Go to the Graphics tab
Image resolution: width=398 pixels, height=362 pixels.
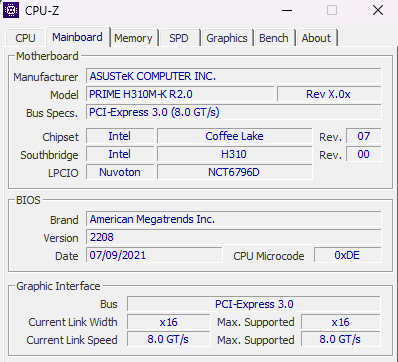click(227, 38)
